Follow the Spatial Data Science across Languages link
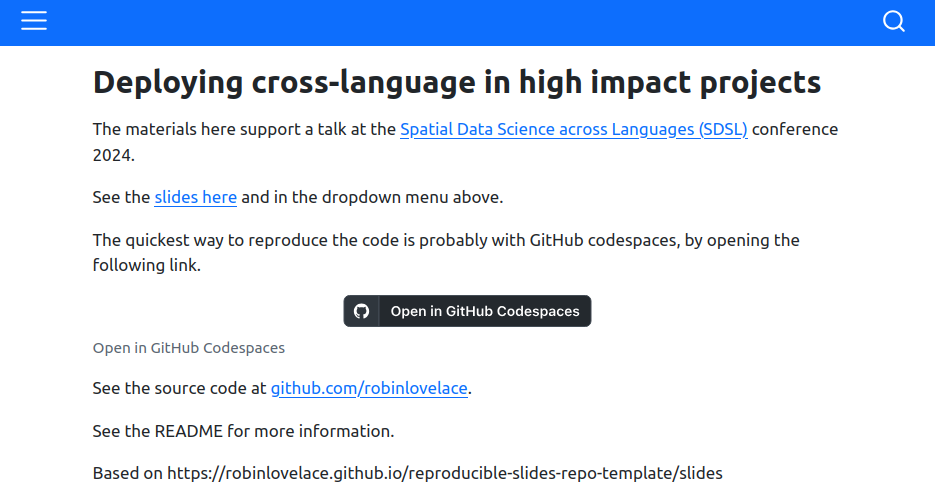 click(574, 129)
